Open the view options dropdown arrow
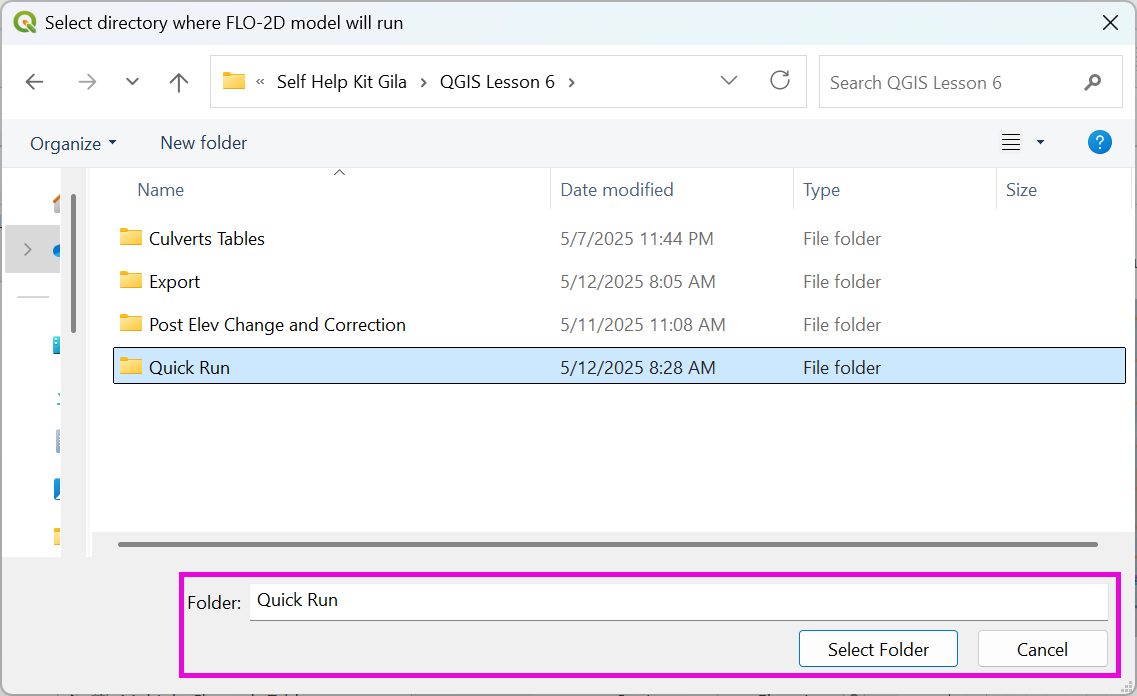Image resolution: width=1137 pixels, height=696 pixels. coord(1040,143)
